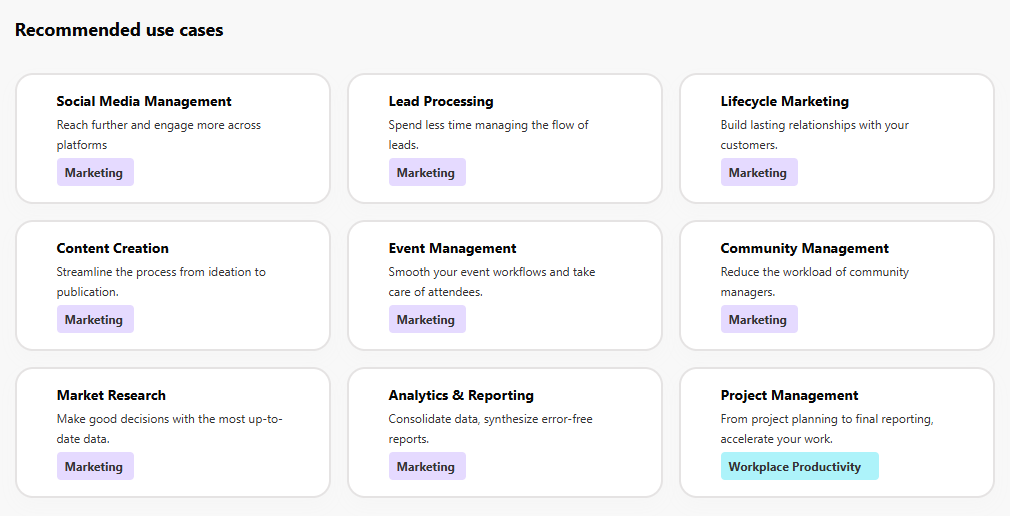Click the 'From project planning to final reporting' description

coord(826,429)
